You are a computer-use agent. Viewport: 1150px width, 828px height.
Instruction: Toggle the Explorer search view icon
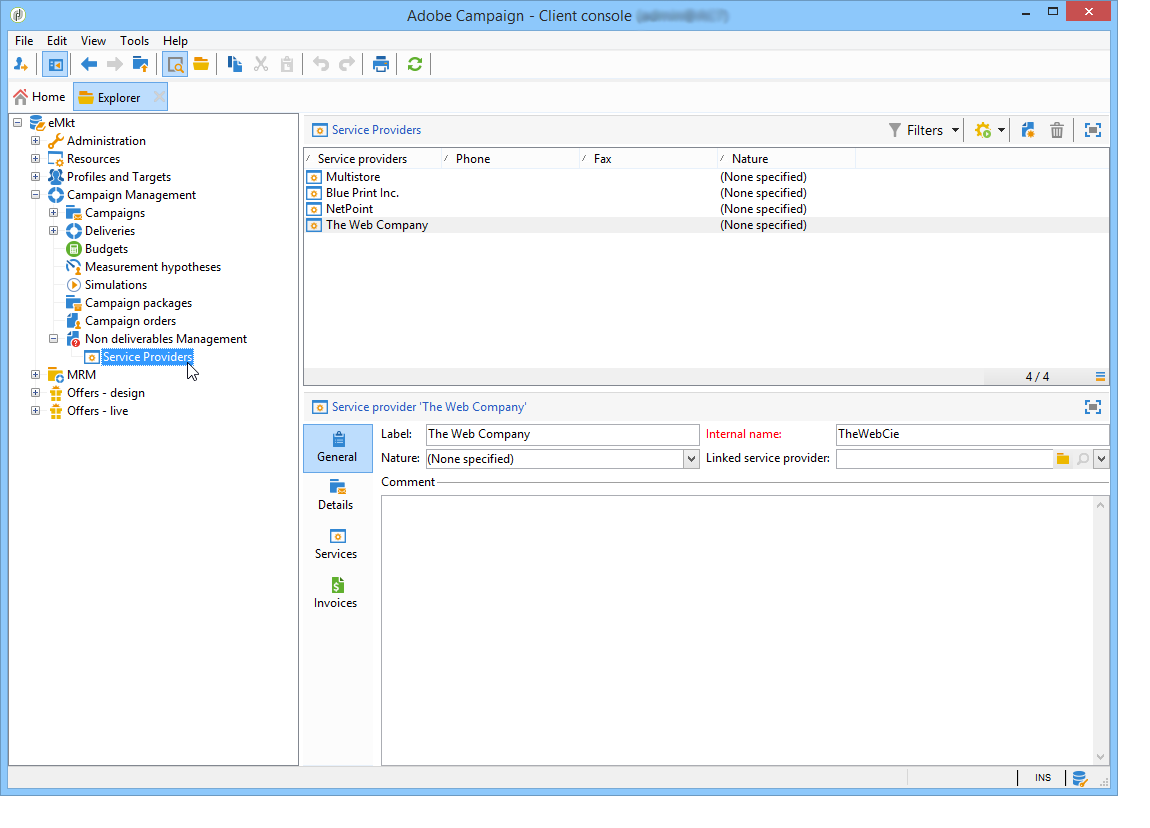[x=175, y=65]
